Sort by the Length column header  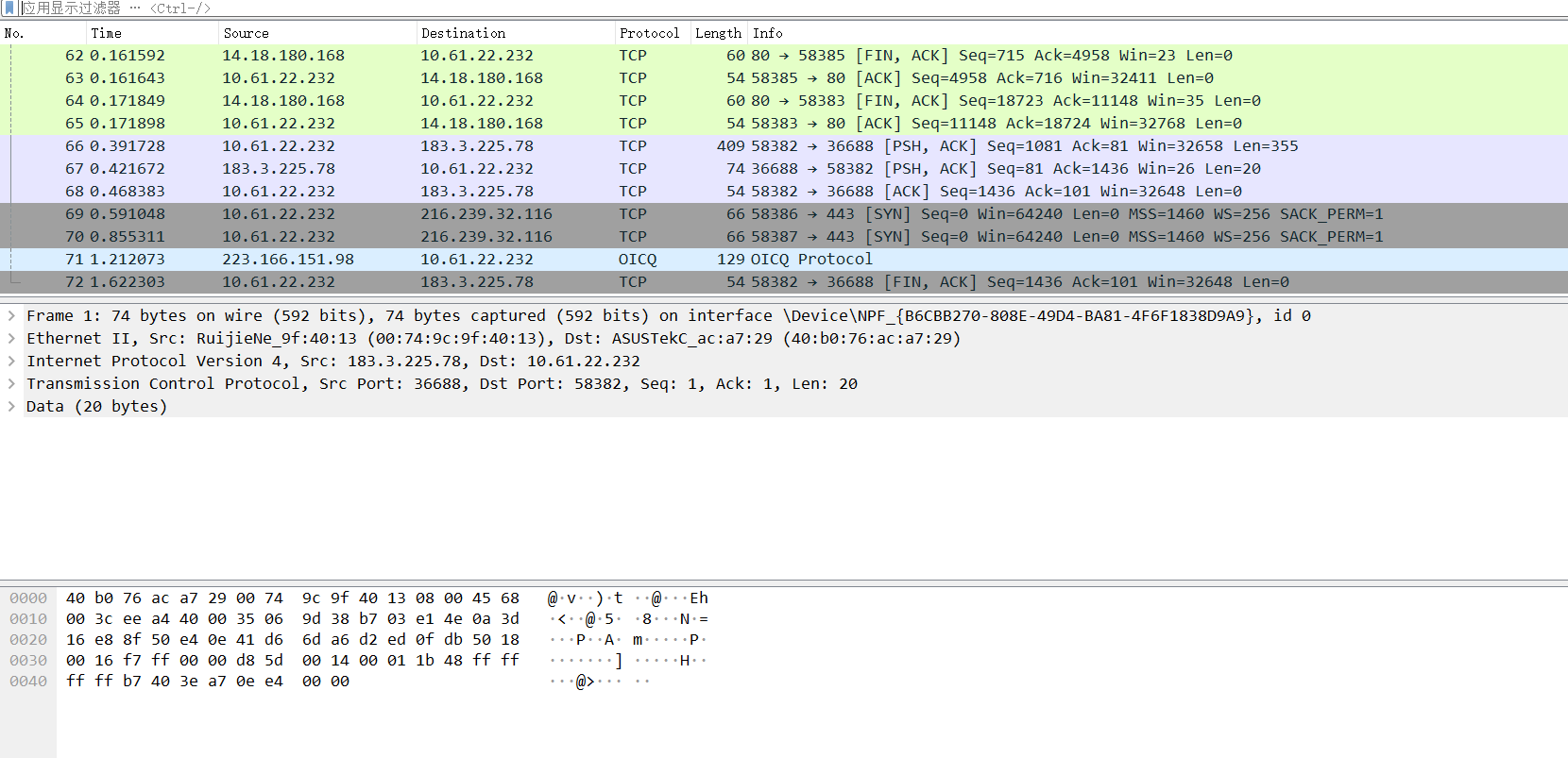[719, 33]
